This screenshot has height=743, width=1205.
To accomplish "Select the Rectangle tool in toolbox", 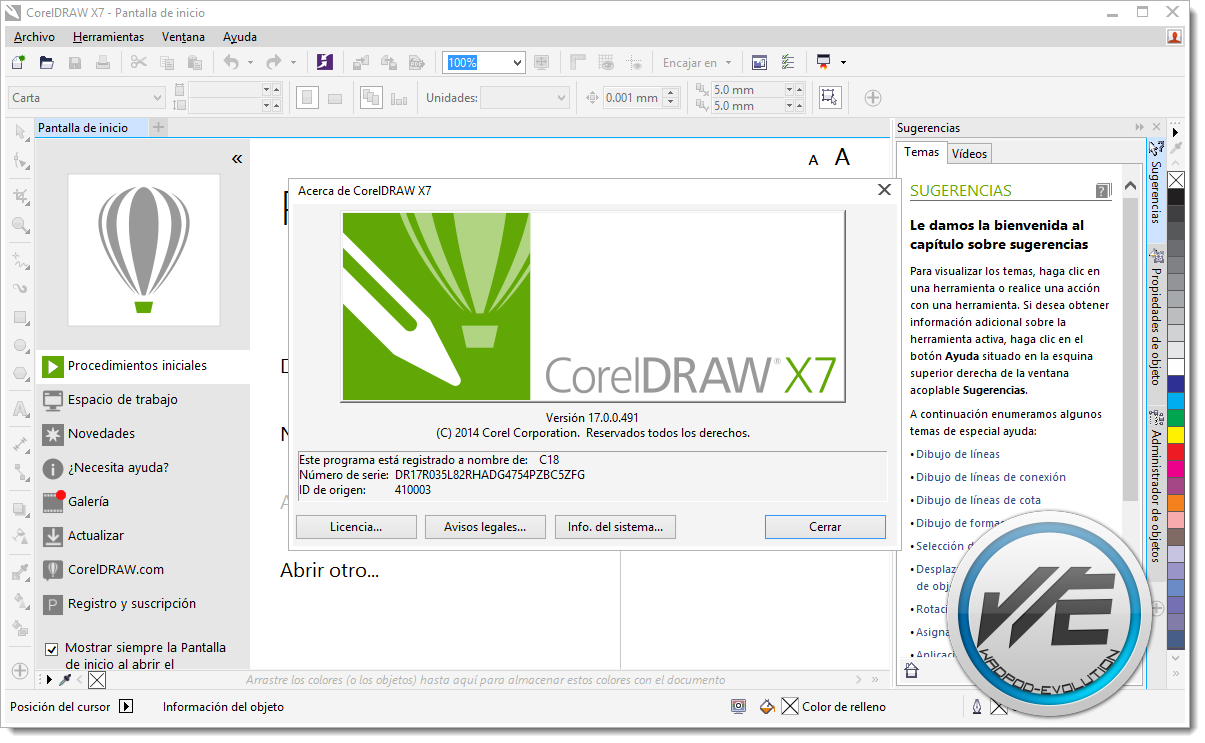I will click(x=19, y=318).
